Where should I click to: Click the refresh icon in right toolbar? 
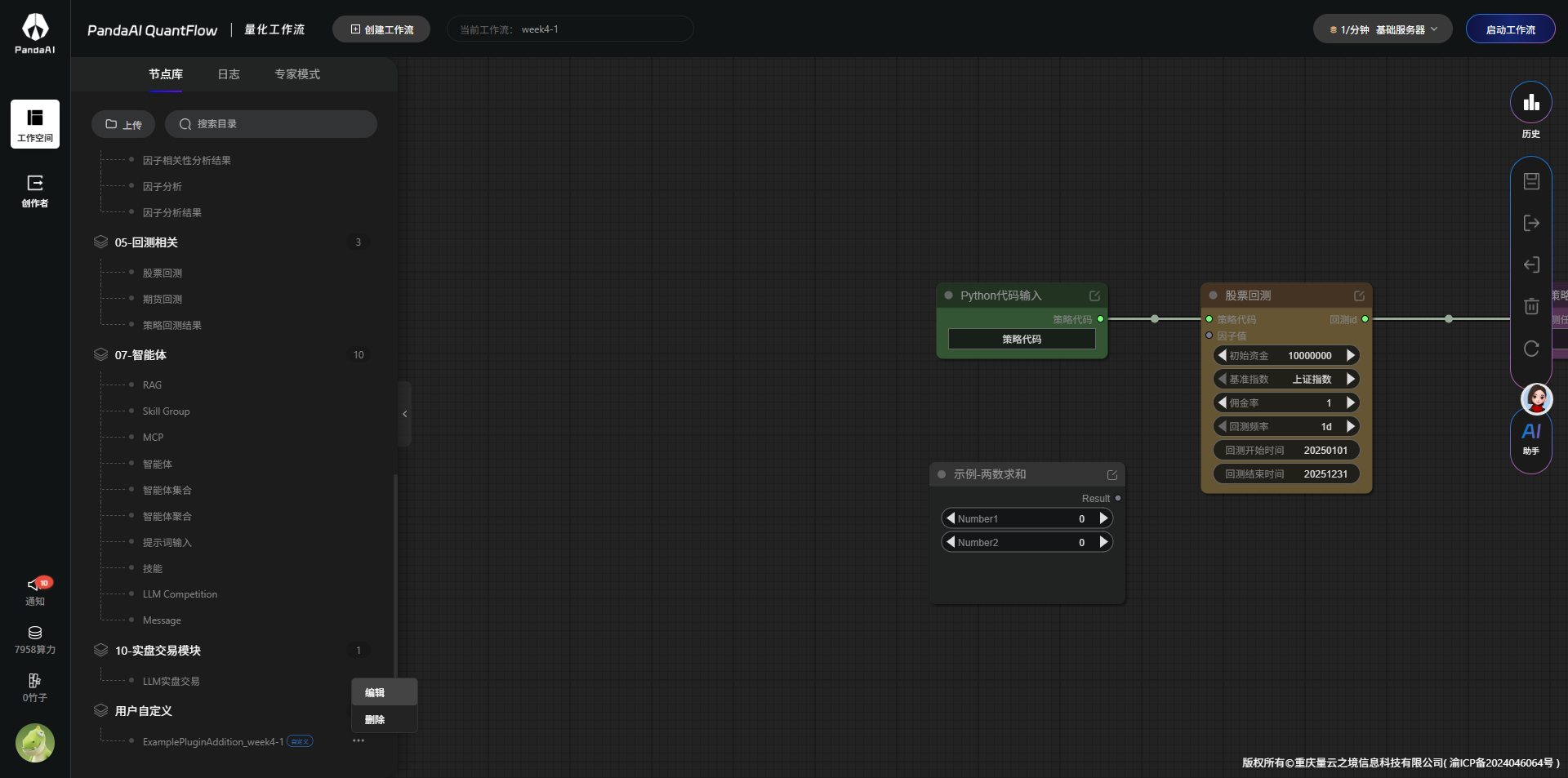(x=1531, y=349)
